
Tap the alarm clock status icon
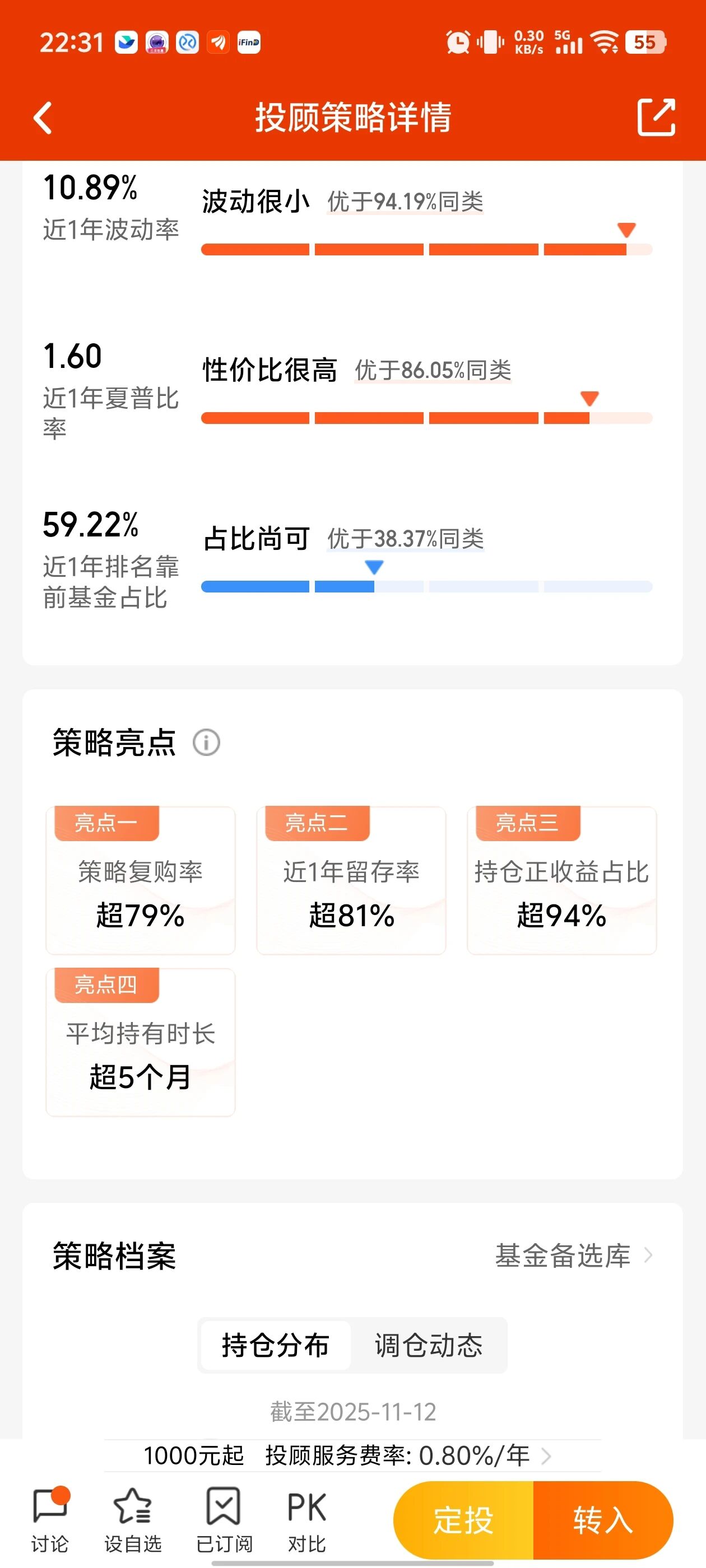[x=457, y=43]
